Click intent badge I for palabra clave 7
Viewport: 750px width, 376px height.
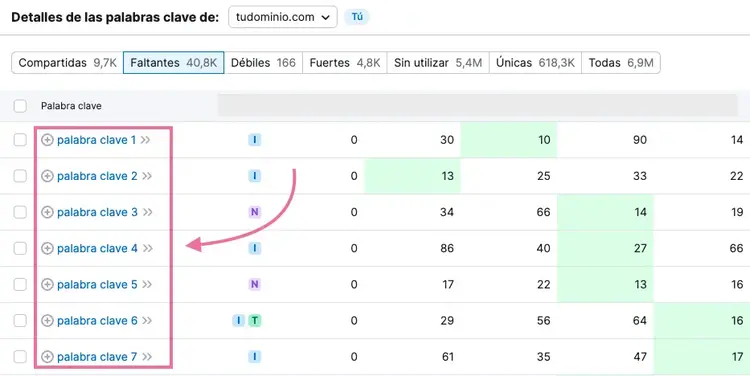(x=254, y=357)
